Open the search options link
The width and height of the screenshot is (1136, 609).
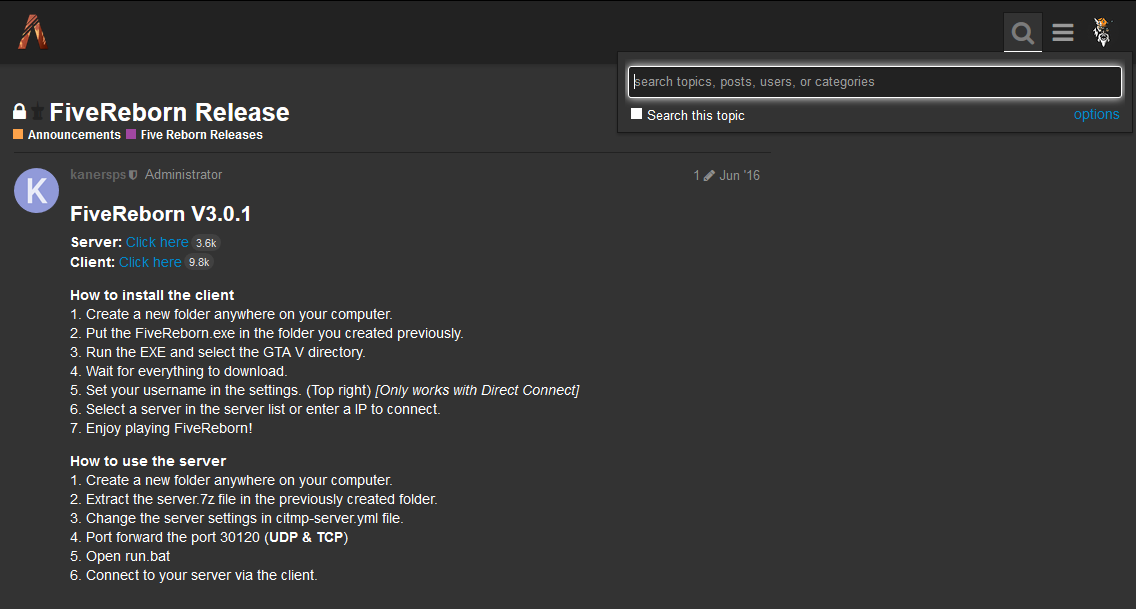(1096, 114)
